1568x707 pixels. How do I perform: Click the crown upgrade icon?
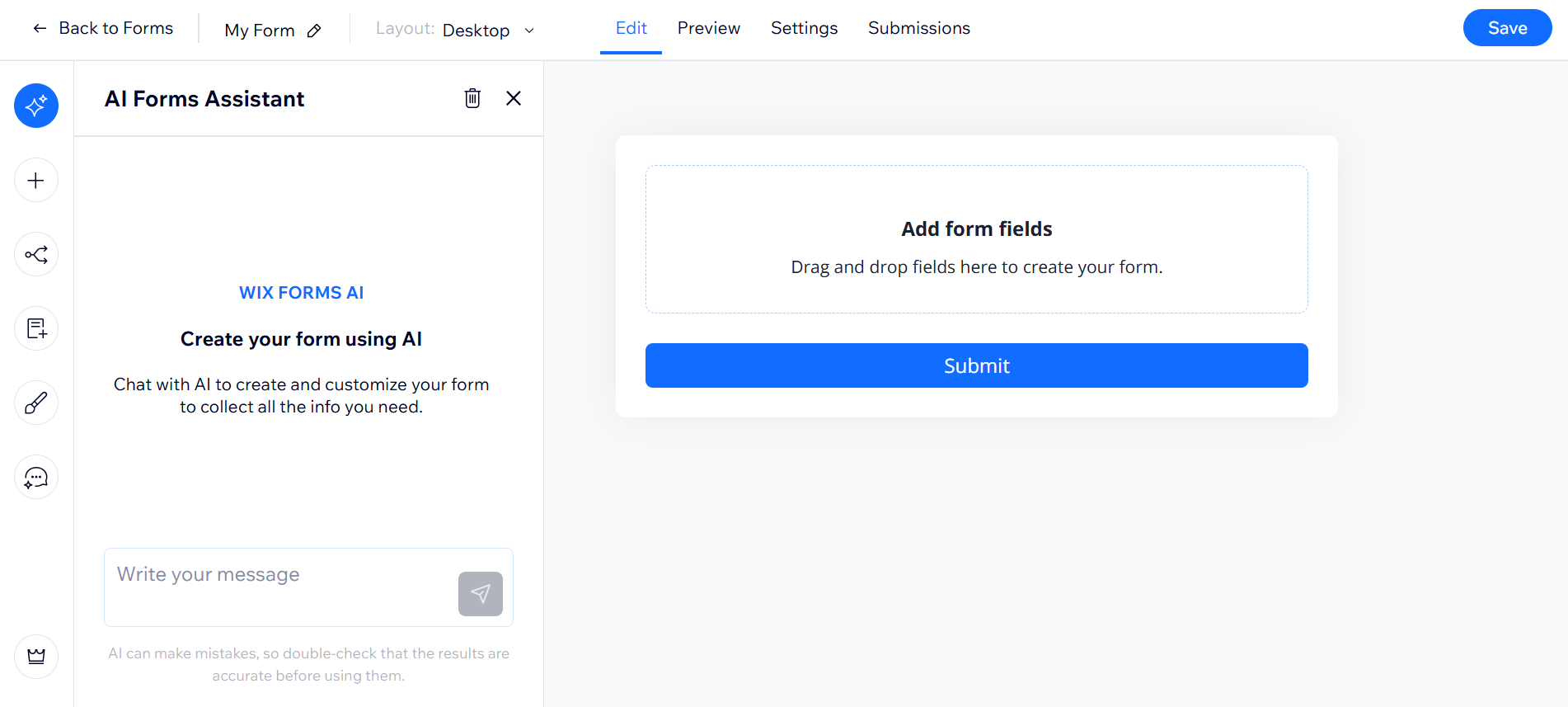[36, 657]
